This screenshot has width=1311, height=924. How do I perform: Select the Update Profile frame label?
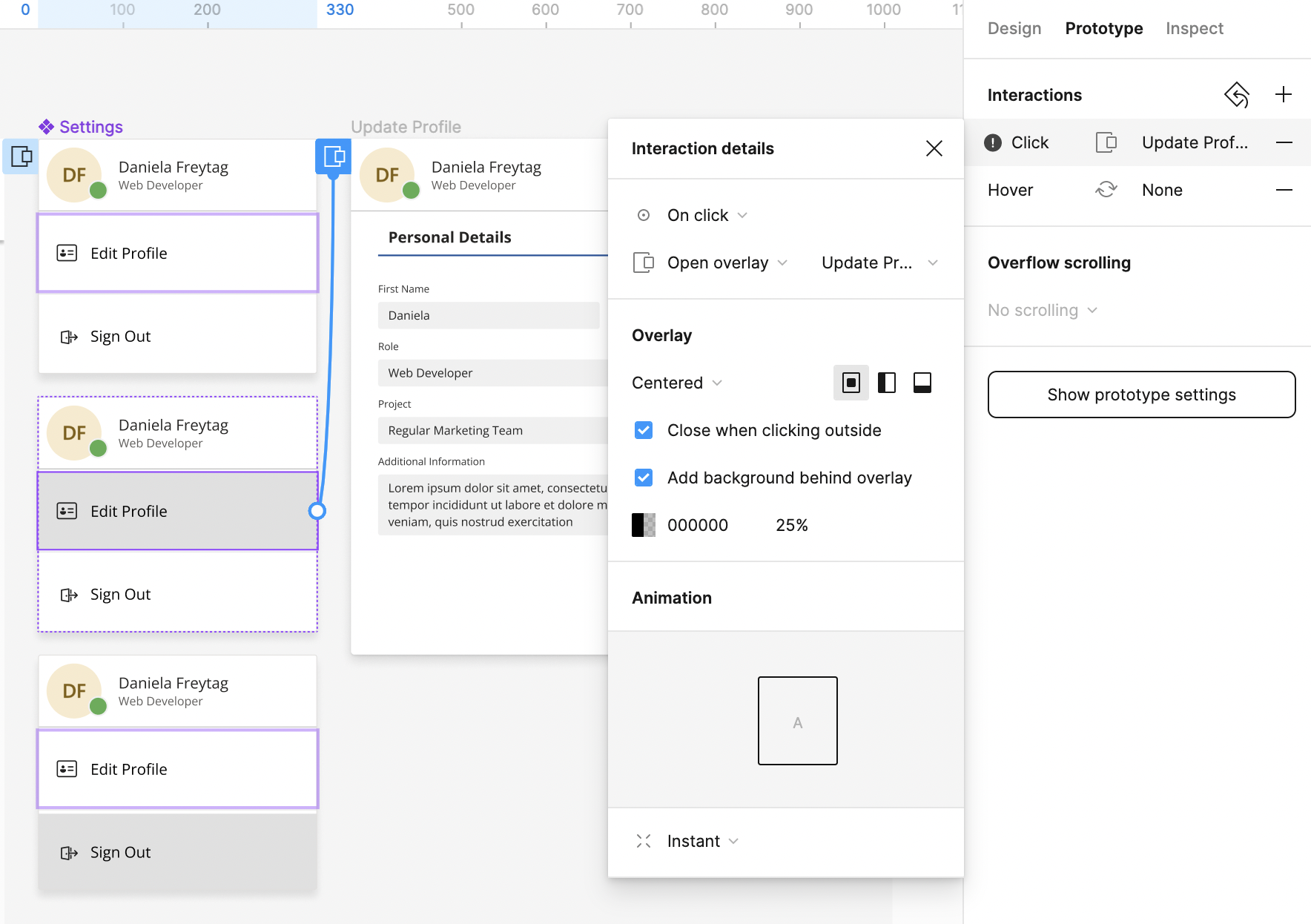point(406,127)
